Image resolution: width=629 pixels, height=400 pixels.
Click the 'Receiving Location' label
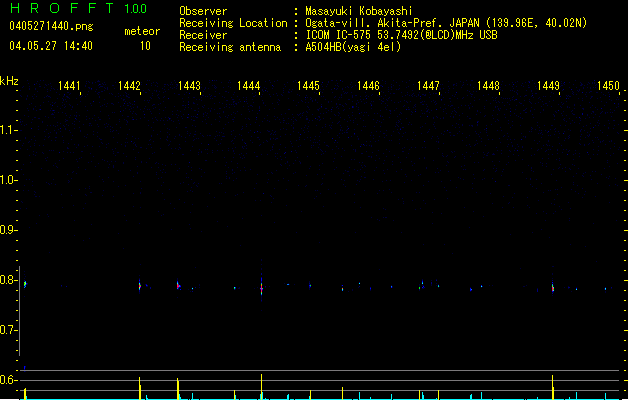pos(233,23)
